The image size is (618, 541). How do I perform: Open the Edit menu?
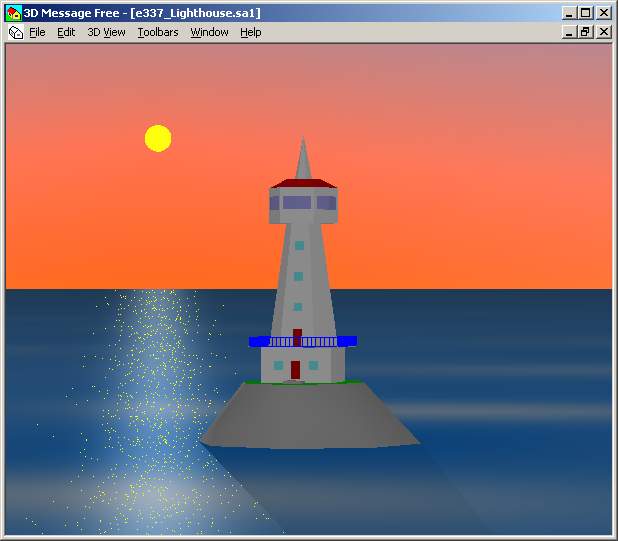click(66, 32)
